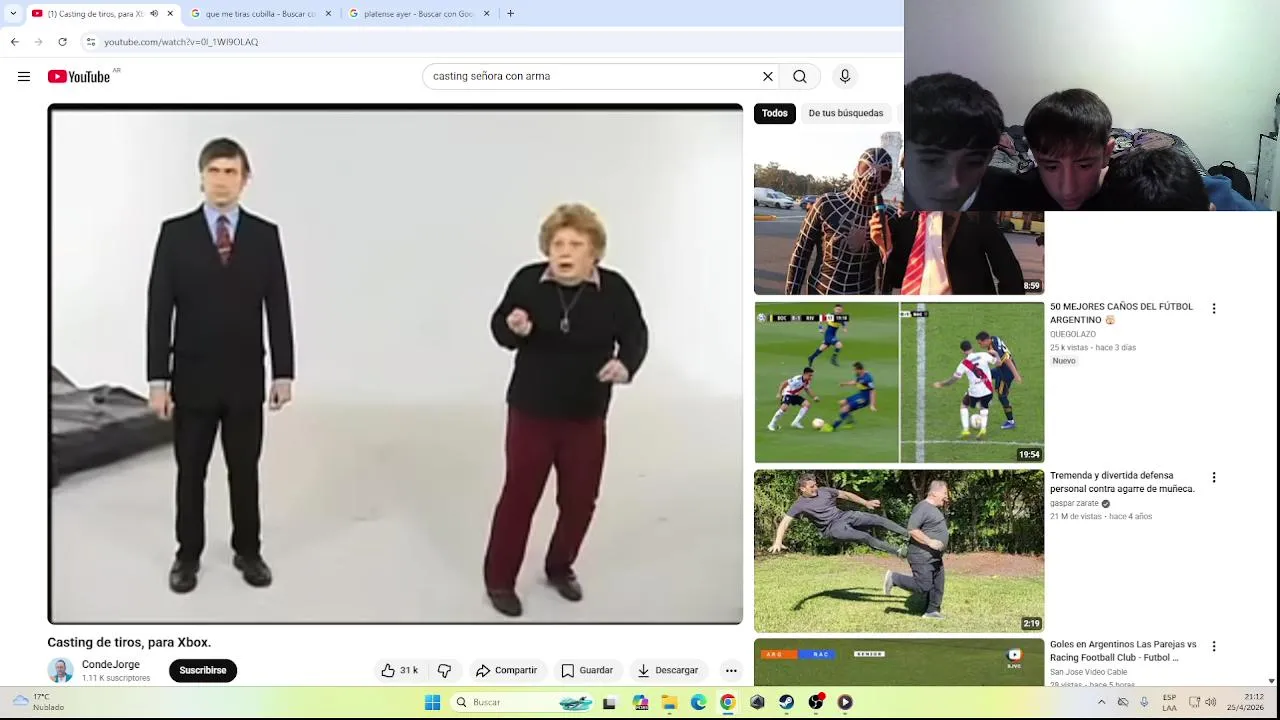Open a new browser tab
This screenshot has width=1280, height=720.
point(510,13)
